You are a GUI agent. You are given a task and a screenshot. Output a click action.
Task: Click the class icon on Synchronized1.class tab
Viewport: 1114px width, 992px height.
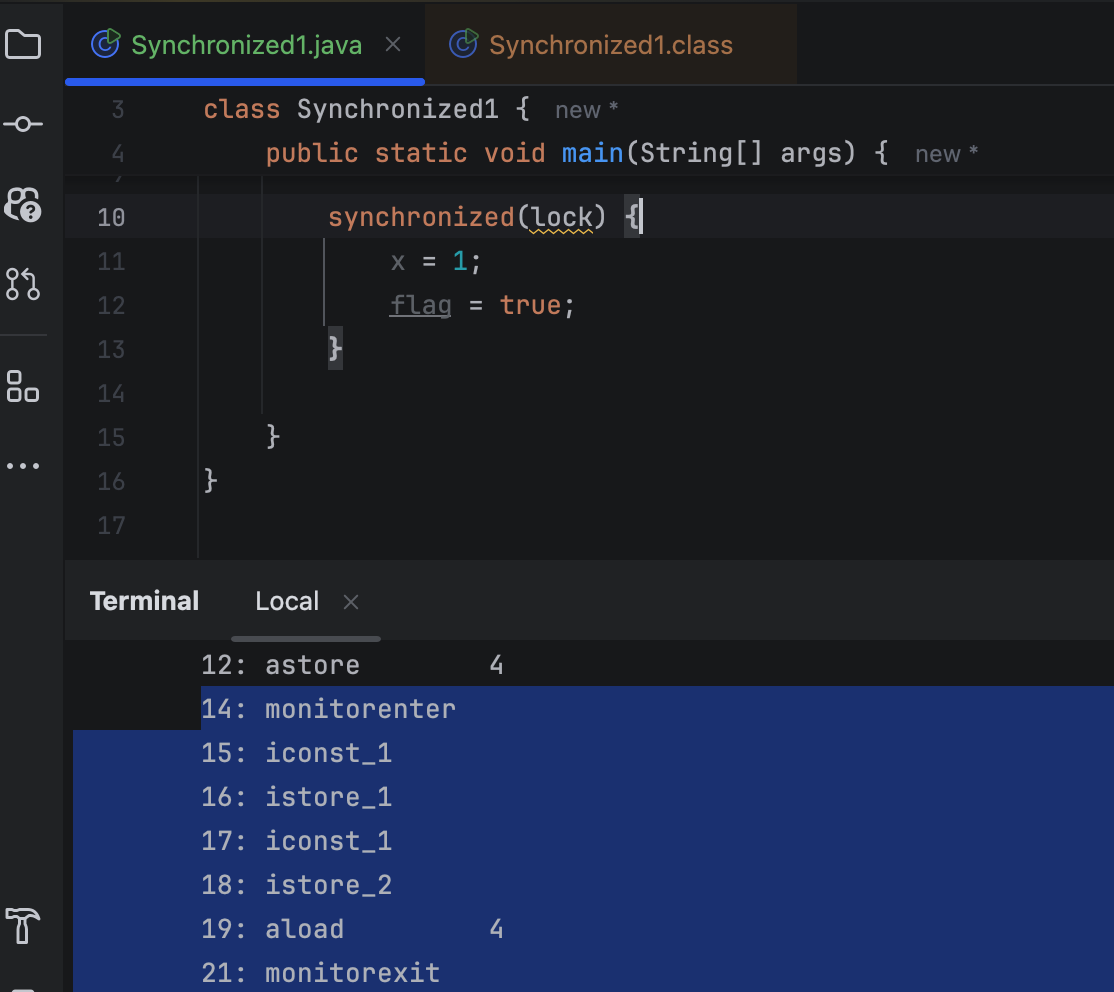click(463, 43)
